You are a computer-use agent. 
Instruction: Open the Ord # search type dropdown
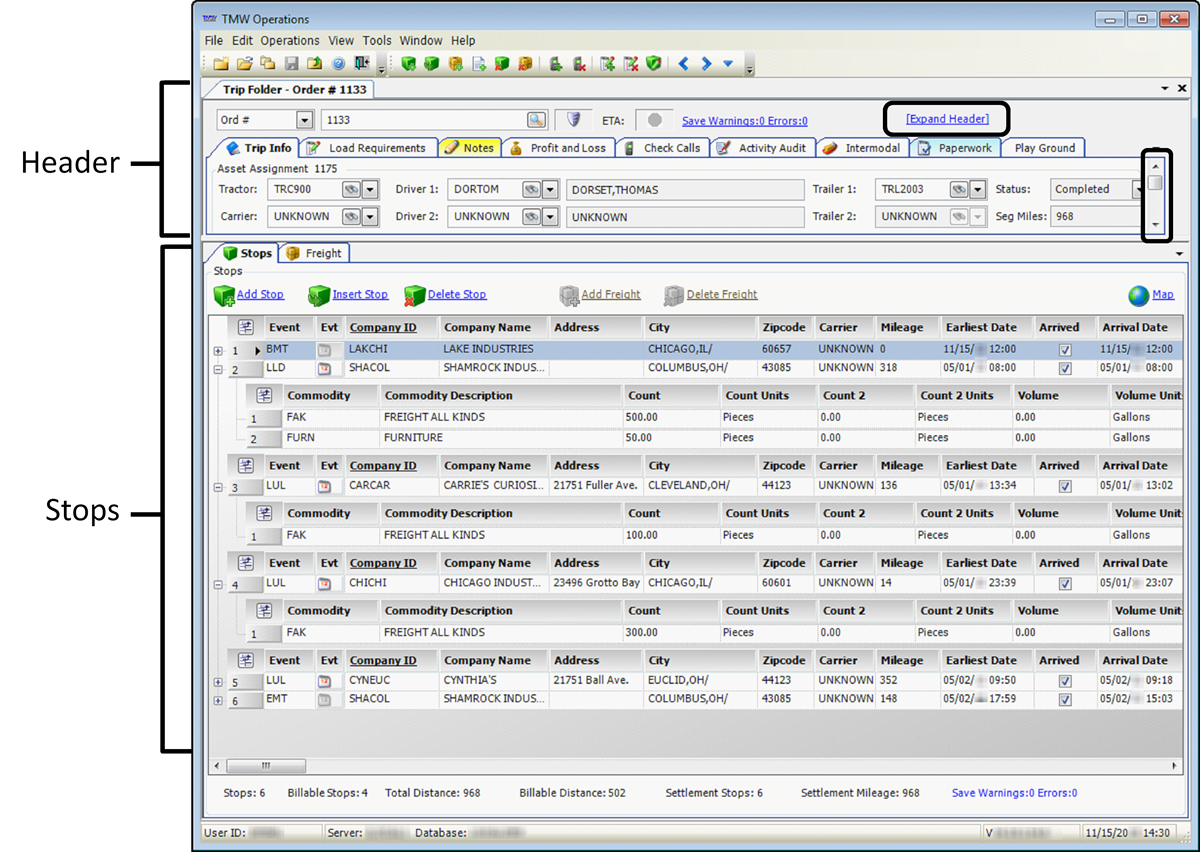pos(305,120)
